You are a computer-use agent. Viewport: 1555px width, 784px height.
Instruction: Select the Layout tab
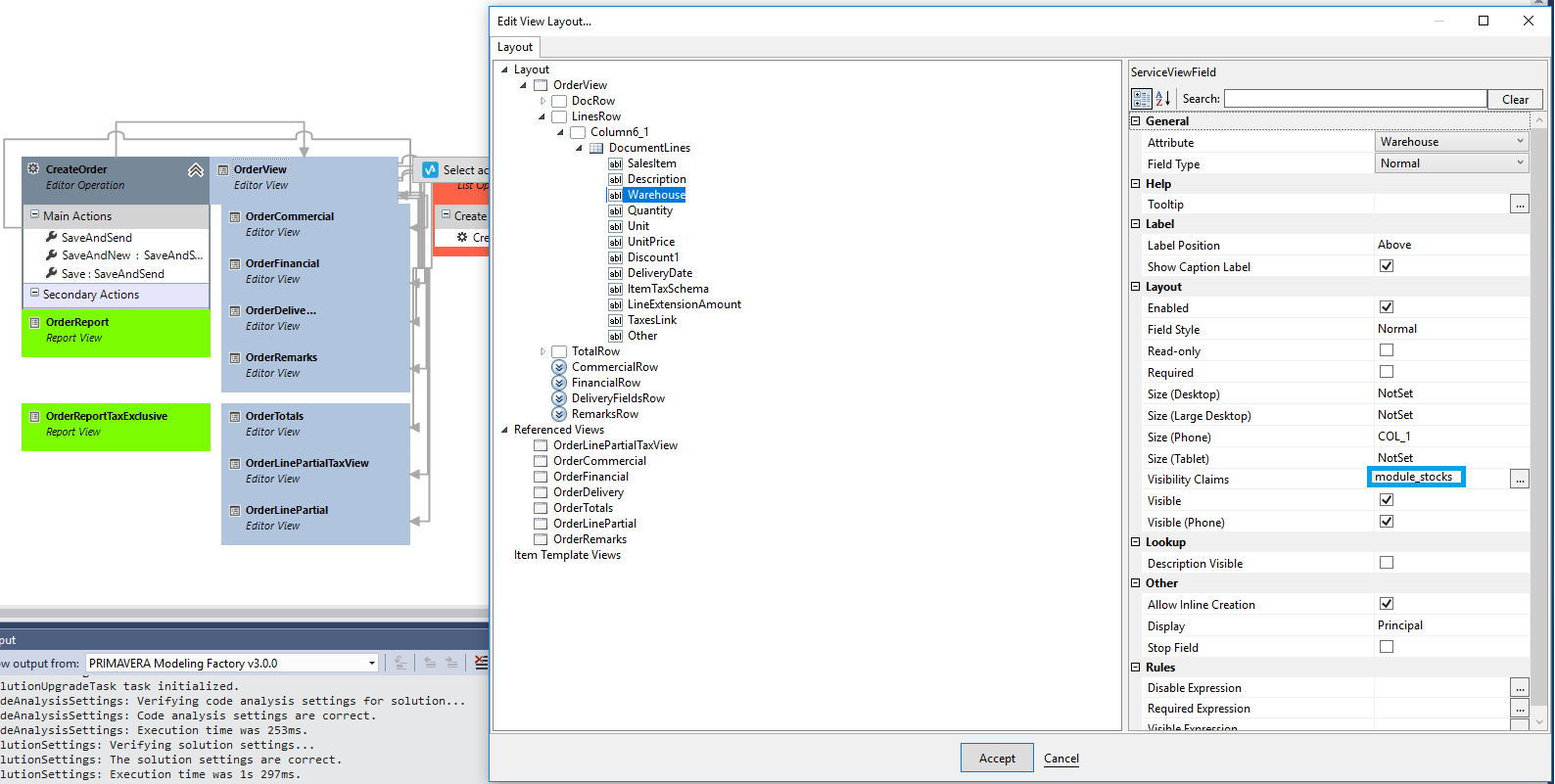coord(515,47)
